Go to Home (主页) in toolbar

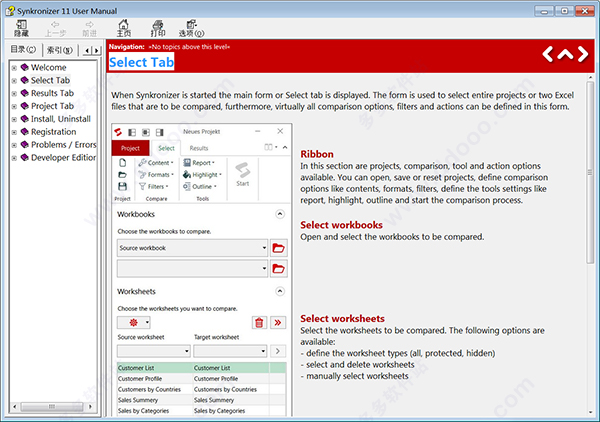(x=123, y=28)
